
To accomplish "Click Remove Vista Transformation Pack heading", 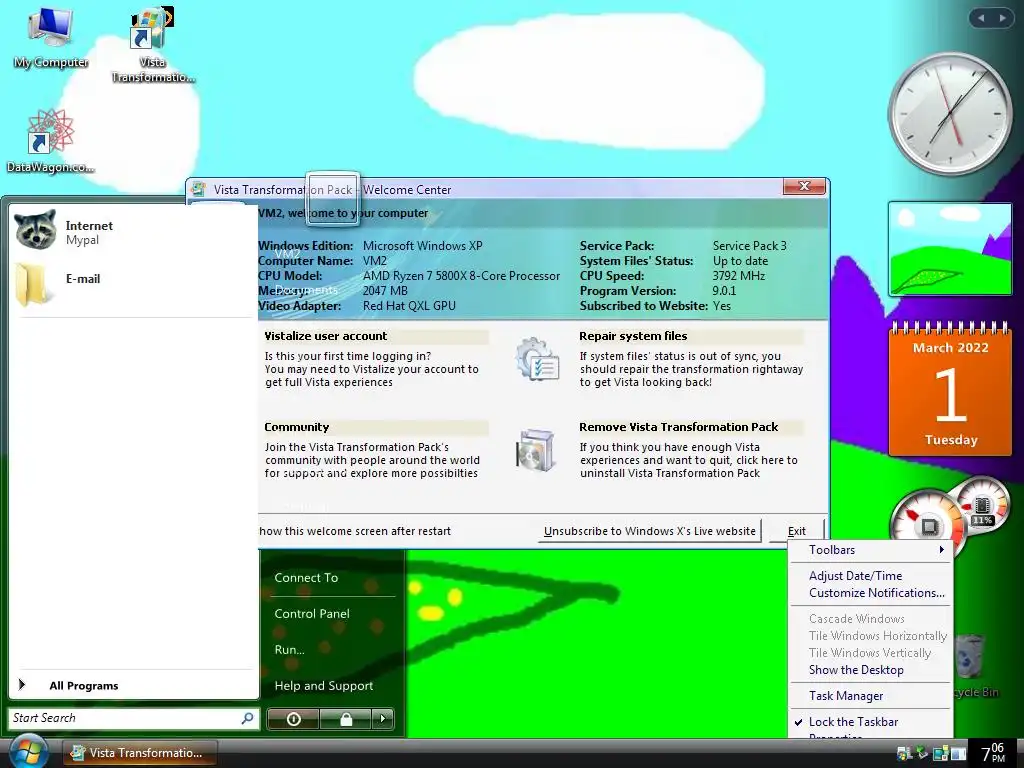I will (679, 427).
